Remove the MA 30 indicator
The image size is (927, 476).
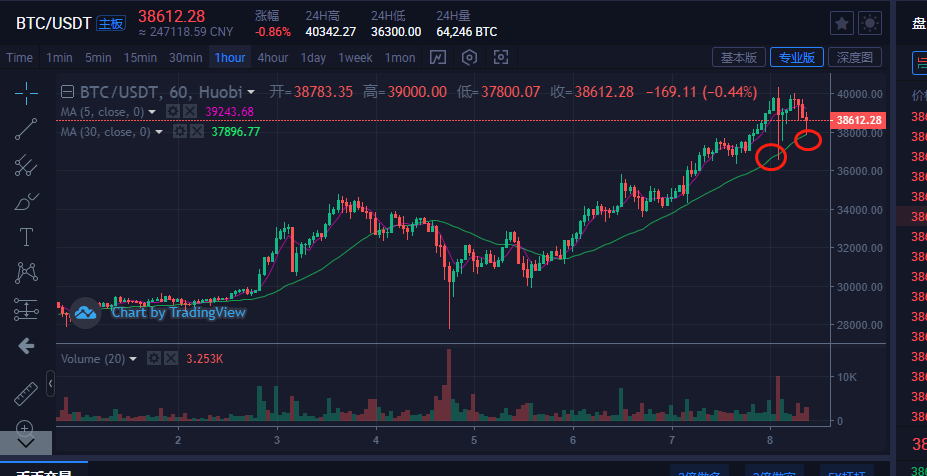point(196,132)
